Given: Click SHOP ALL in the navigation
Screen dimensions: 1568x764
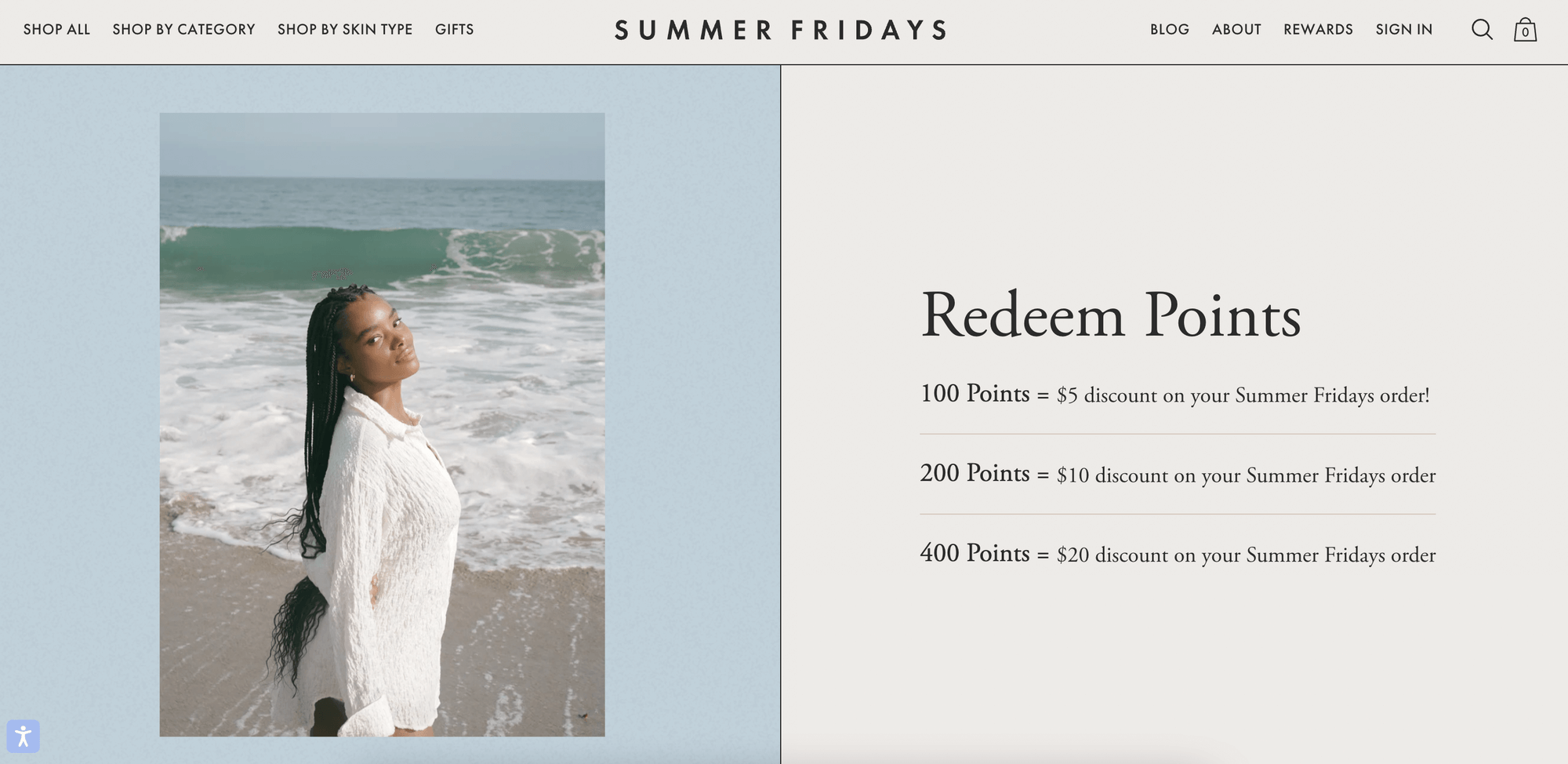Looking at the screenshot, I should pyautogui.click(x=56, y=29).
